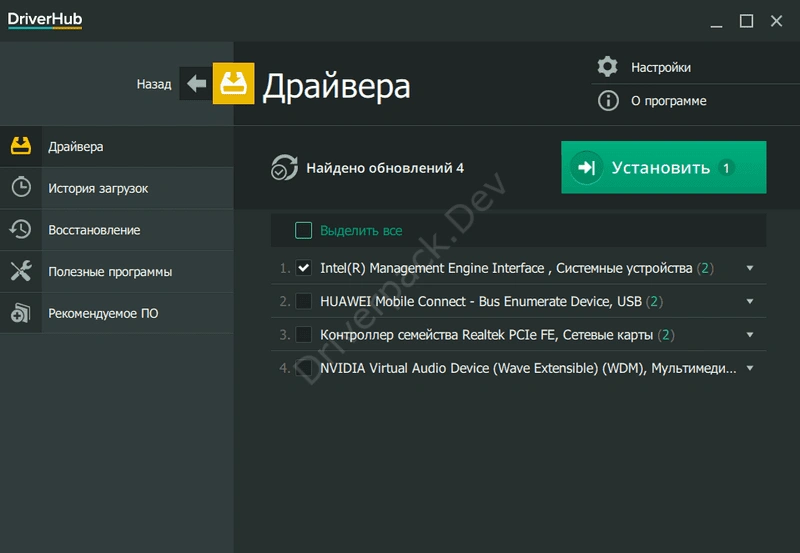Open 'История загрузок' section
This screenshot has height=553, width=800.
coord(117,188)
